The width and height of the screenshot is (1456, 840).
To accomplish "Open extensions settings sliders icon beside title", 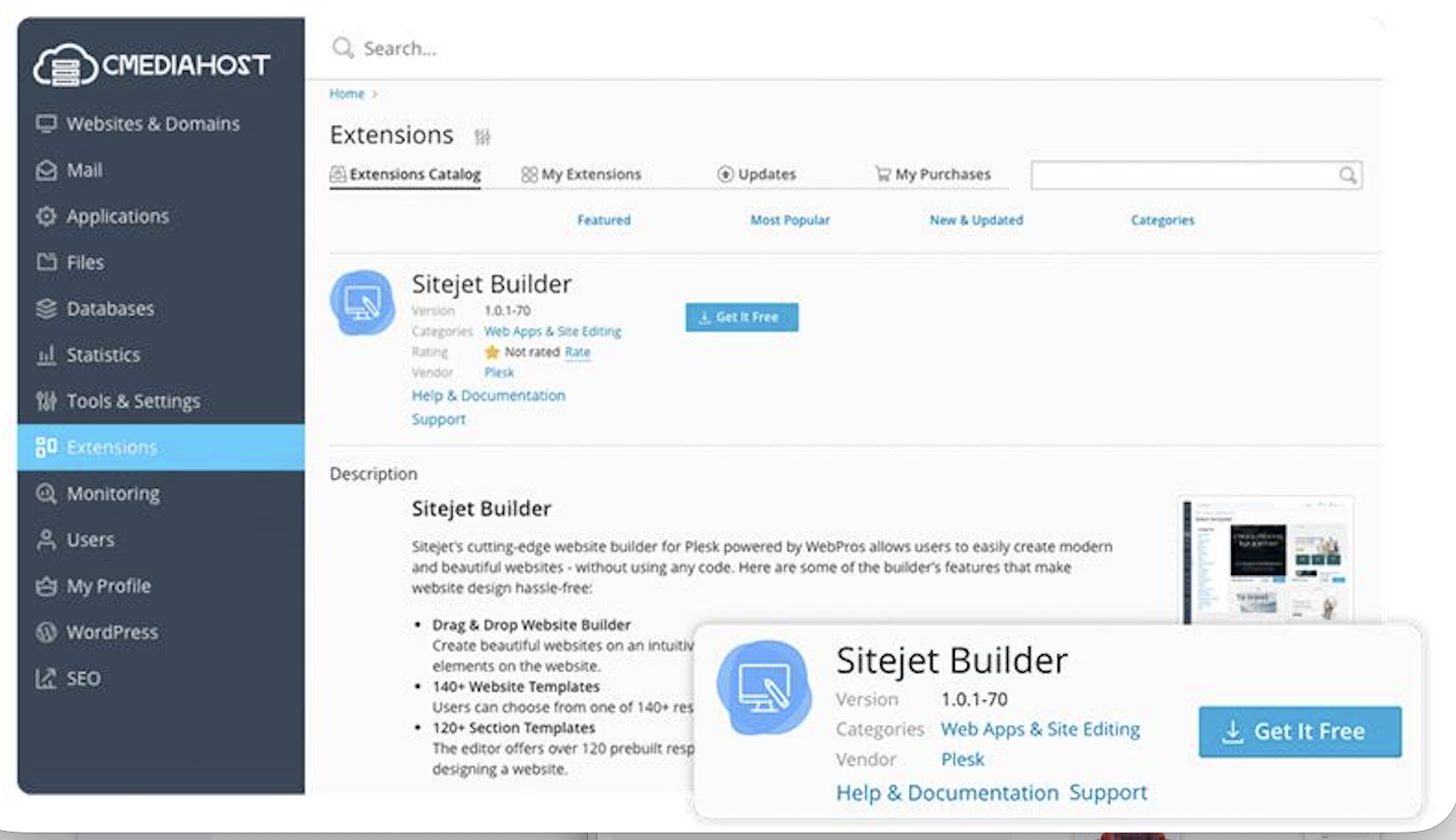I will click(482, 137).
